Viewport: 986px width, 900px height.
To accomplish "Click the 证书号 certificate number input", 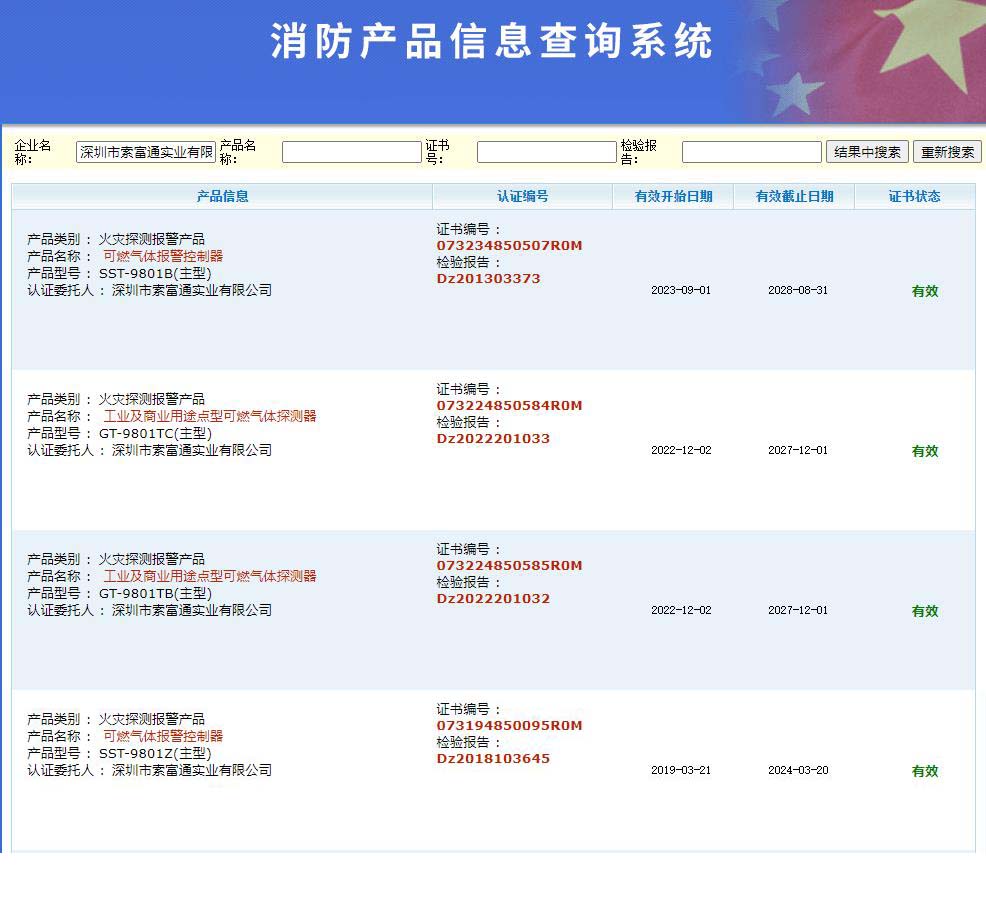I will tap(546, 152).
